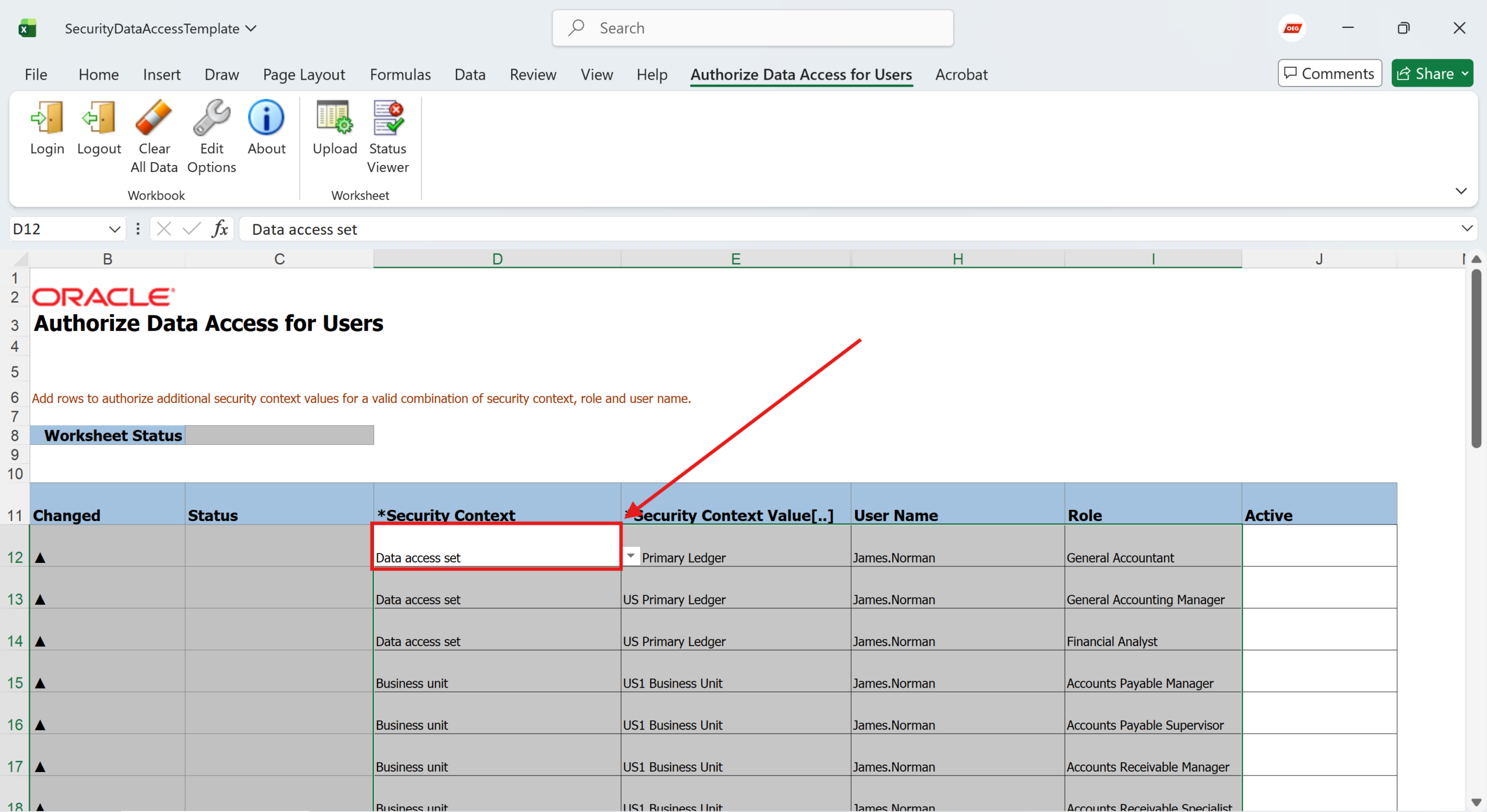Click the Logout door icon

pos(99,118)
